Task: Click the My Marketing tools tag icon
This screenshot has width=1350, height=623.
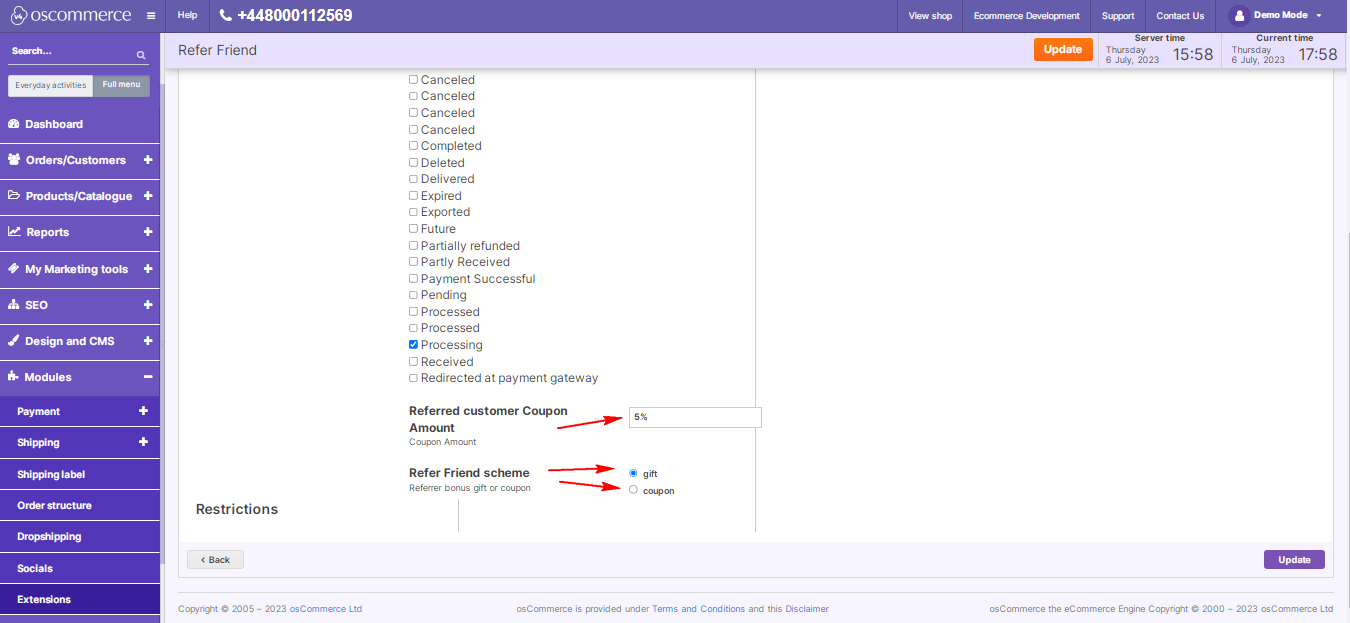Action: pos(14,269)
